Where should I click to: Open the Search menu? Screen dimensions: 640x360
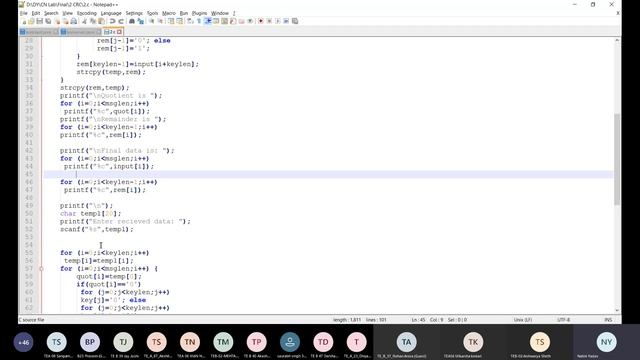pyautogui.click(x=51, y=13)
